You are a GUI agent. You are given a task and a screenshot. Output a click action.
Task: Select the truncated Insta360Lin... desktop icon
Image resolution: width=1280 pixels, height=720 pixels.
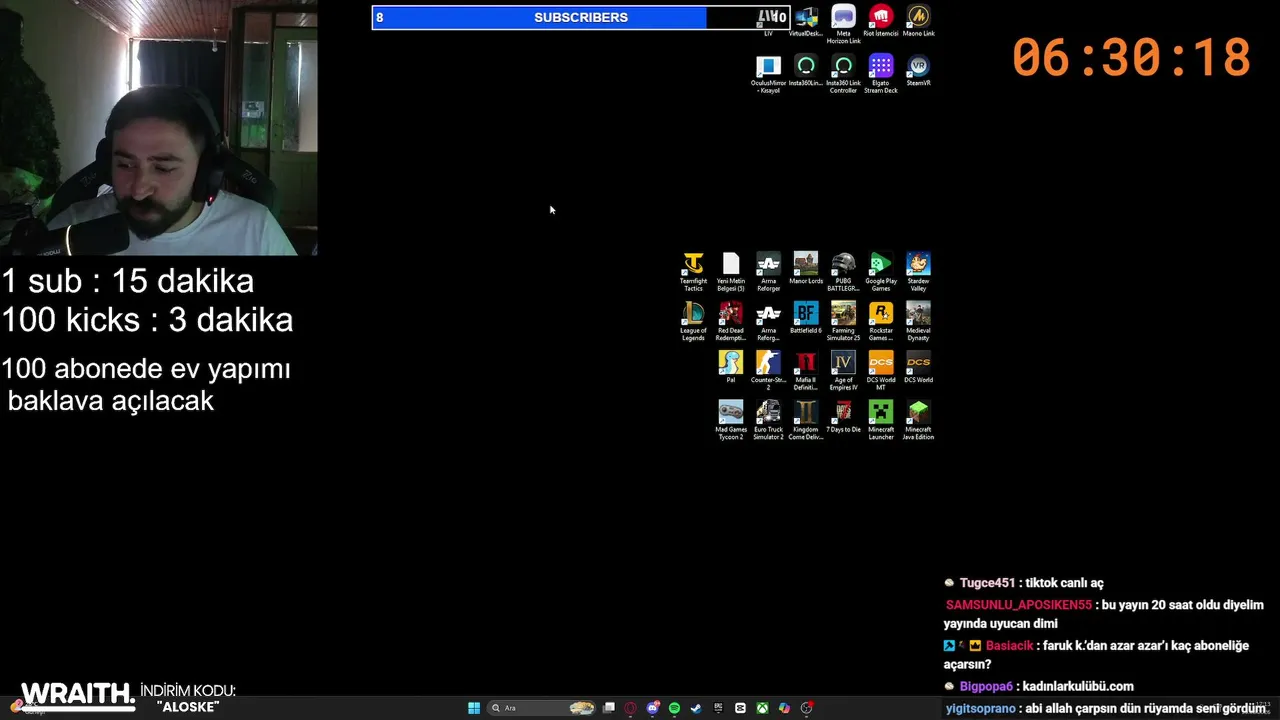pos(806,71)
